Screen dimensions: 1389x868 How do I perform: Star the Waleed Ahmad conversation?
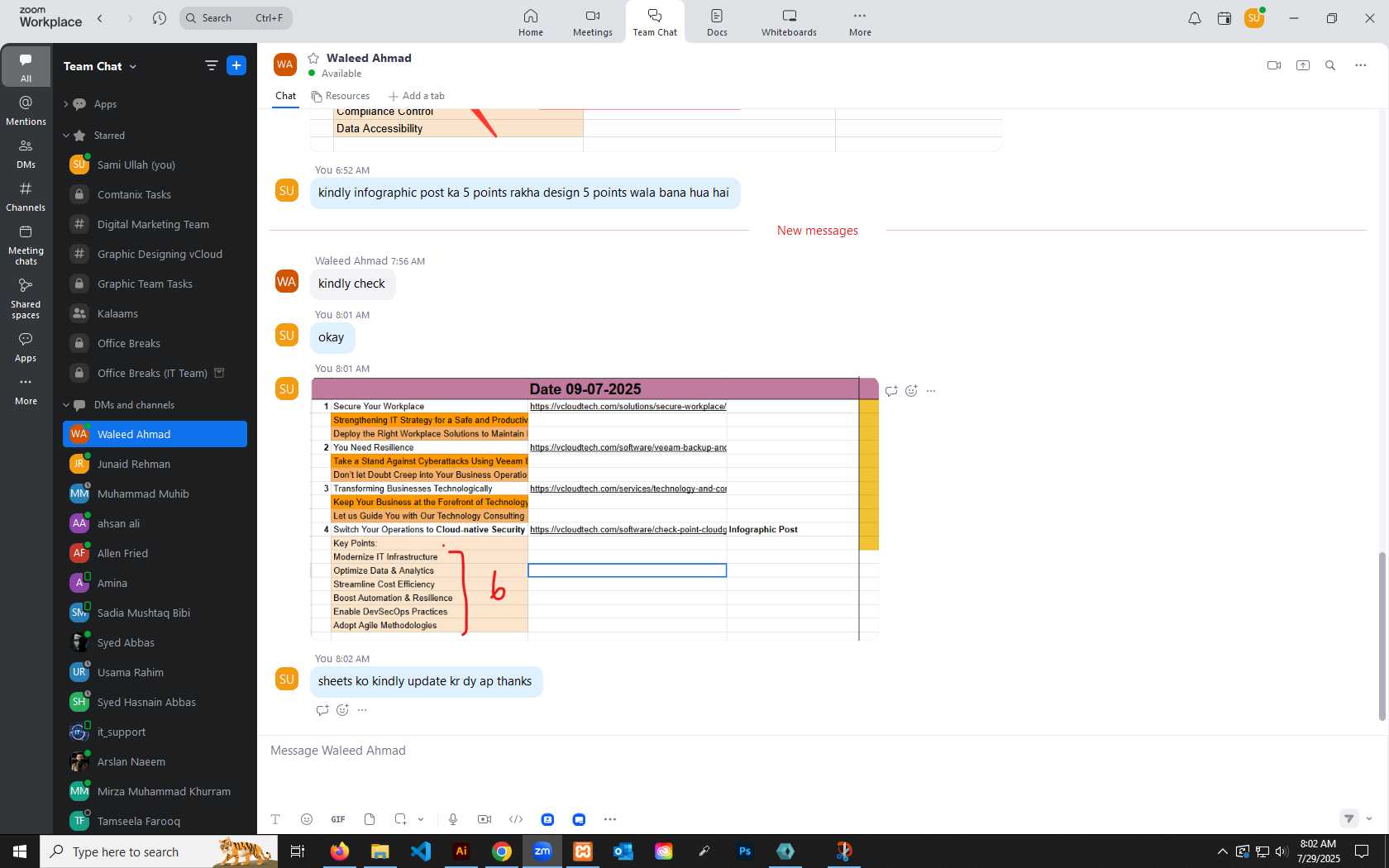pos(313,58)
